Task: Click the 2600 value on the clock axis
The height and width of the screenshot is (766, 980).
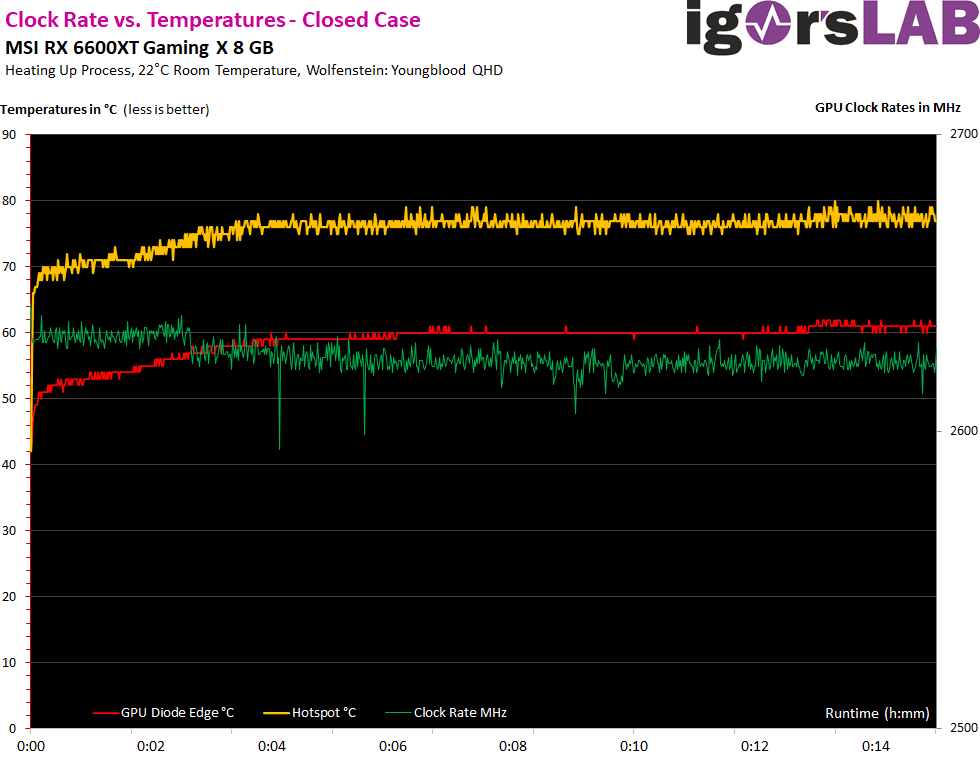Action: [x=964, y=431]
